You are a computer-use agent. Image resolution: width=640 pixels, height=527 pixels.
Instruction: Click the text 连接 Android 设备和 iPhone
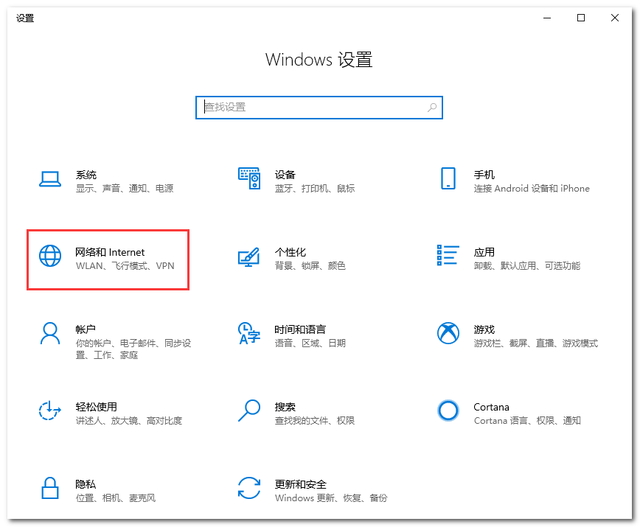click(x=532, y=188)
